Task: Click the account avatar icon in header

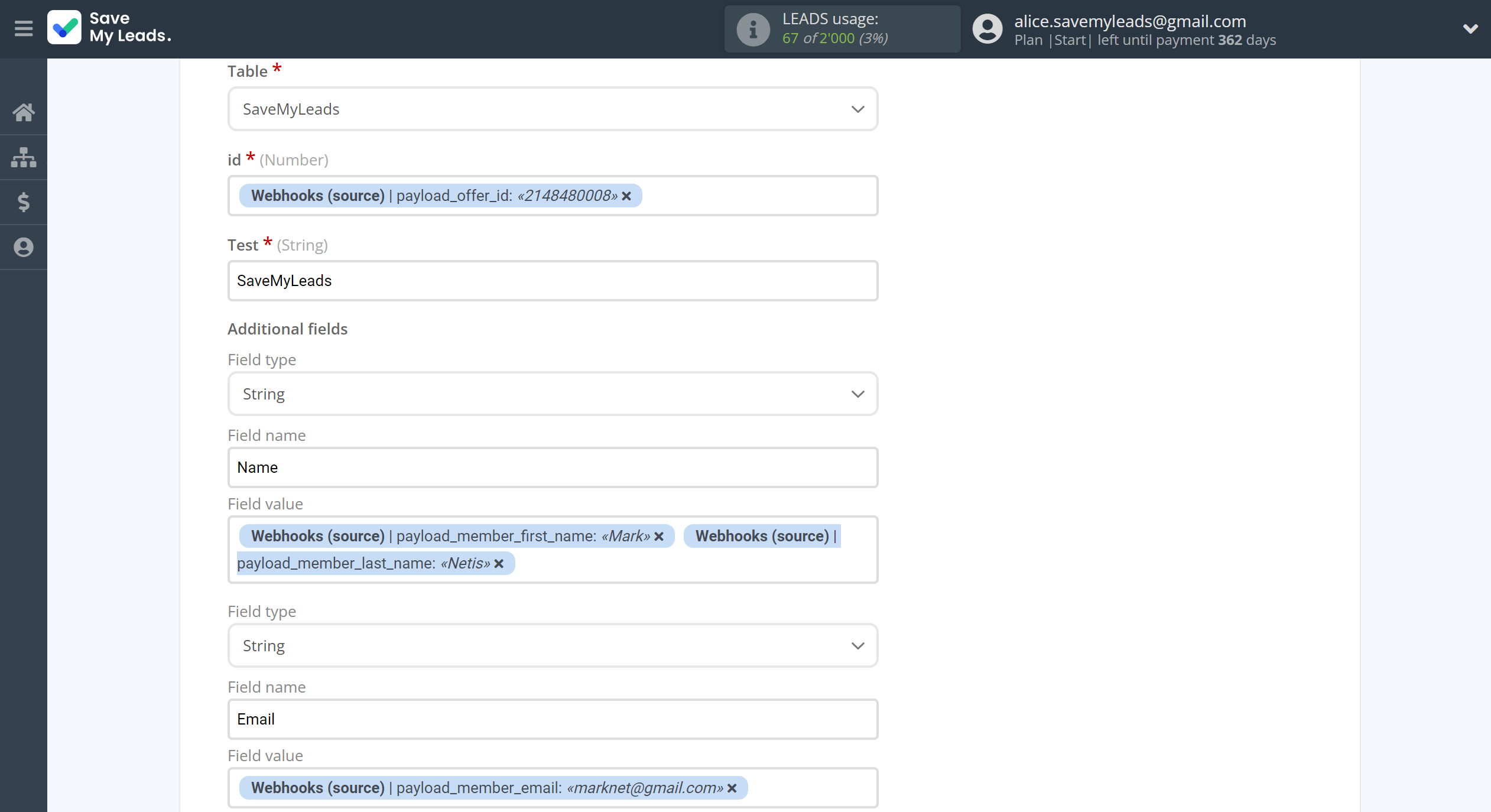Action: pos(987,29)
